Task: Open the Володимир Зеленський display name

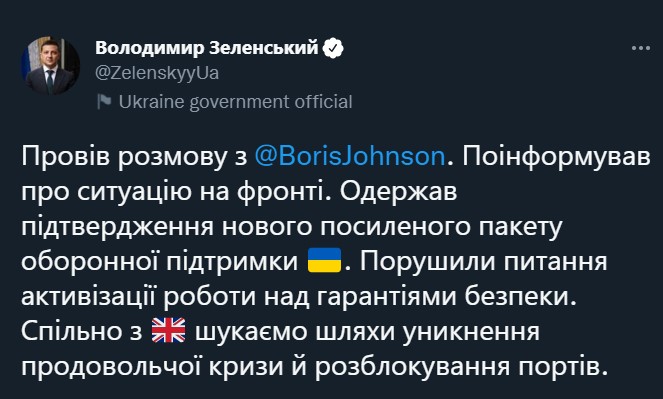Action: click(x=206, y=48)
